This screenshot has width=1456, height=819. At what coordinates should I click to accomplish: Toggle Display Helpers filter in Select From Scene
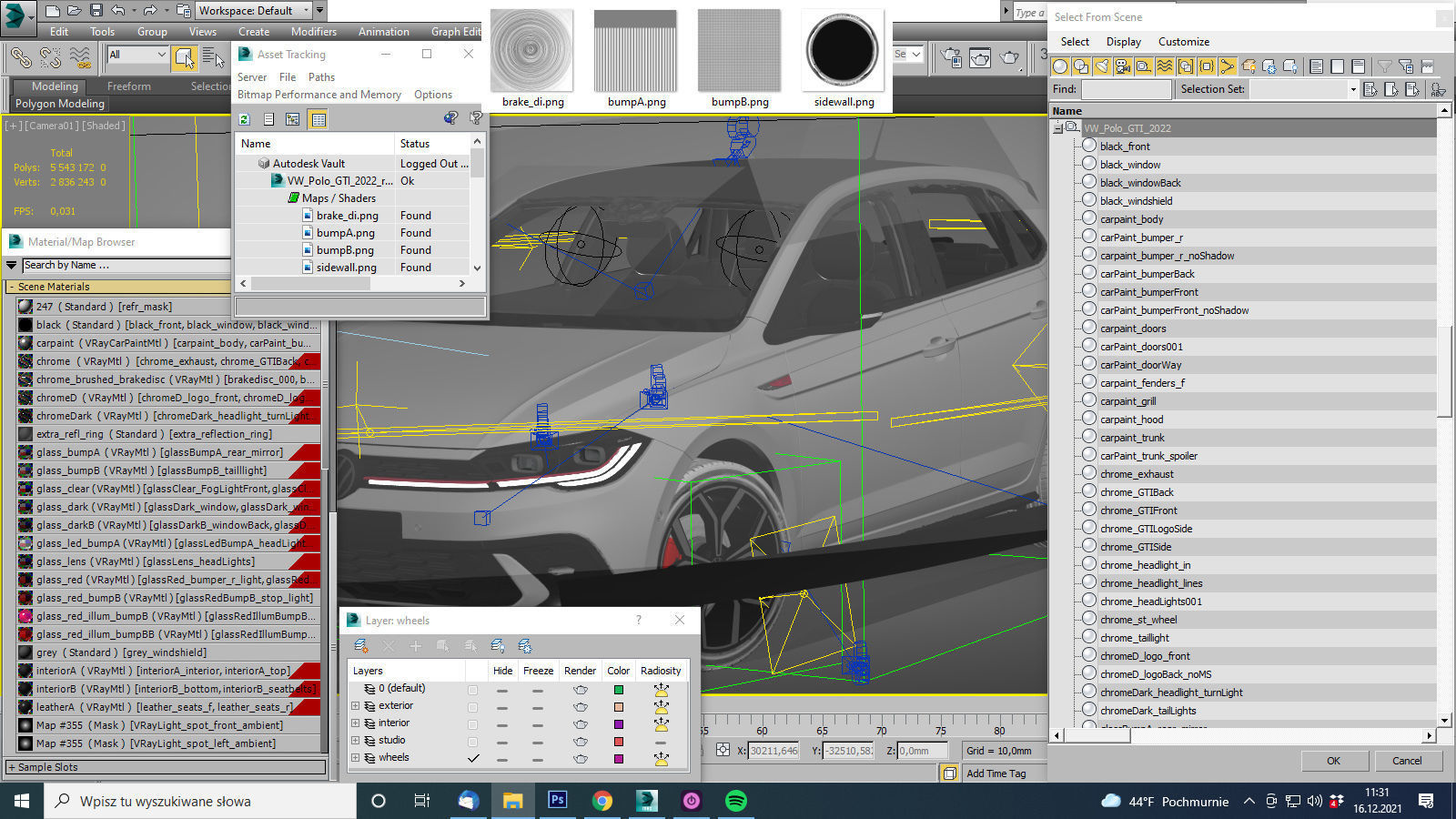point(1144,66)
